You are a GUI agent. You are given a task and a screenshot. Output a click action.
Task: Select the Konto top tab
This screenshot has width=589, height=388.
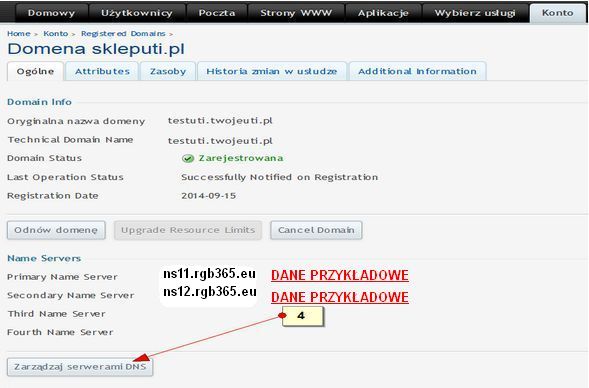coord(557,13)
